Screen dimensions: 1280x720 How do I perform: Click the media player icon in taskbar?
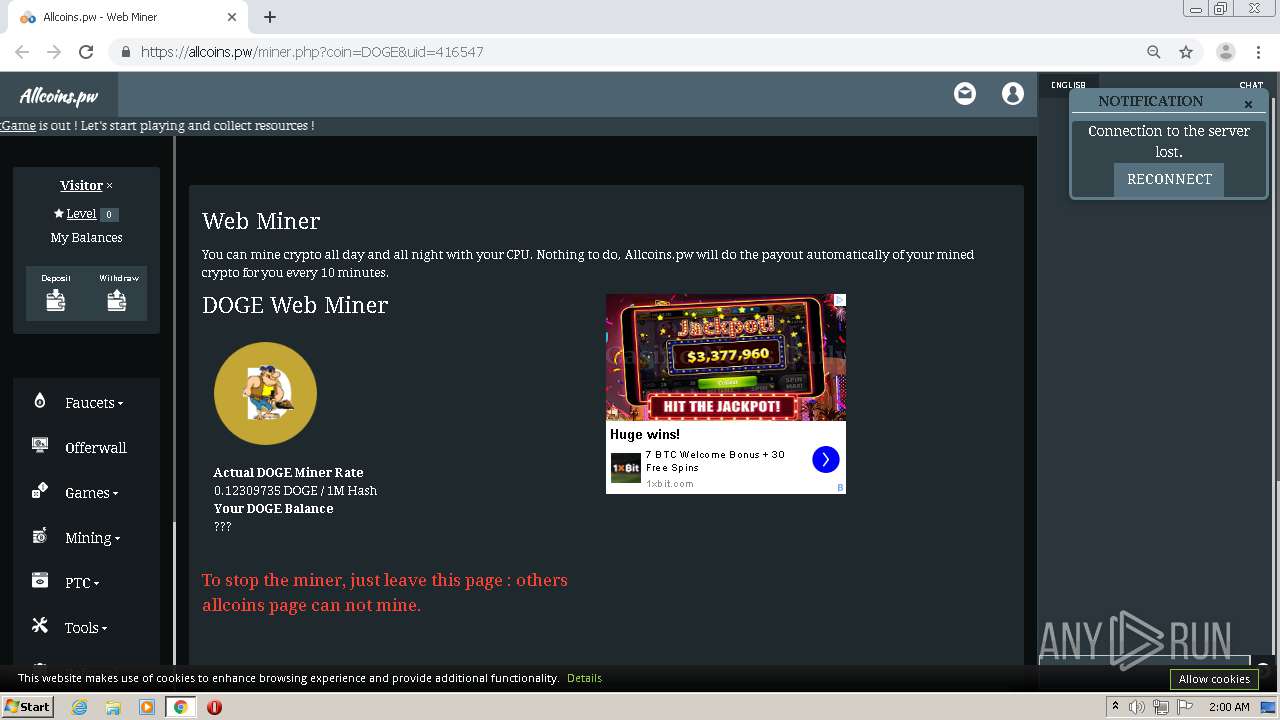click(147, 707)
